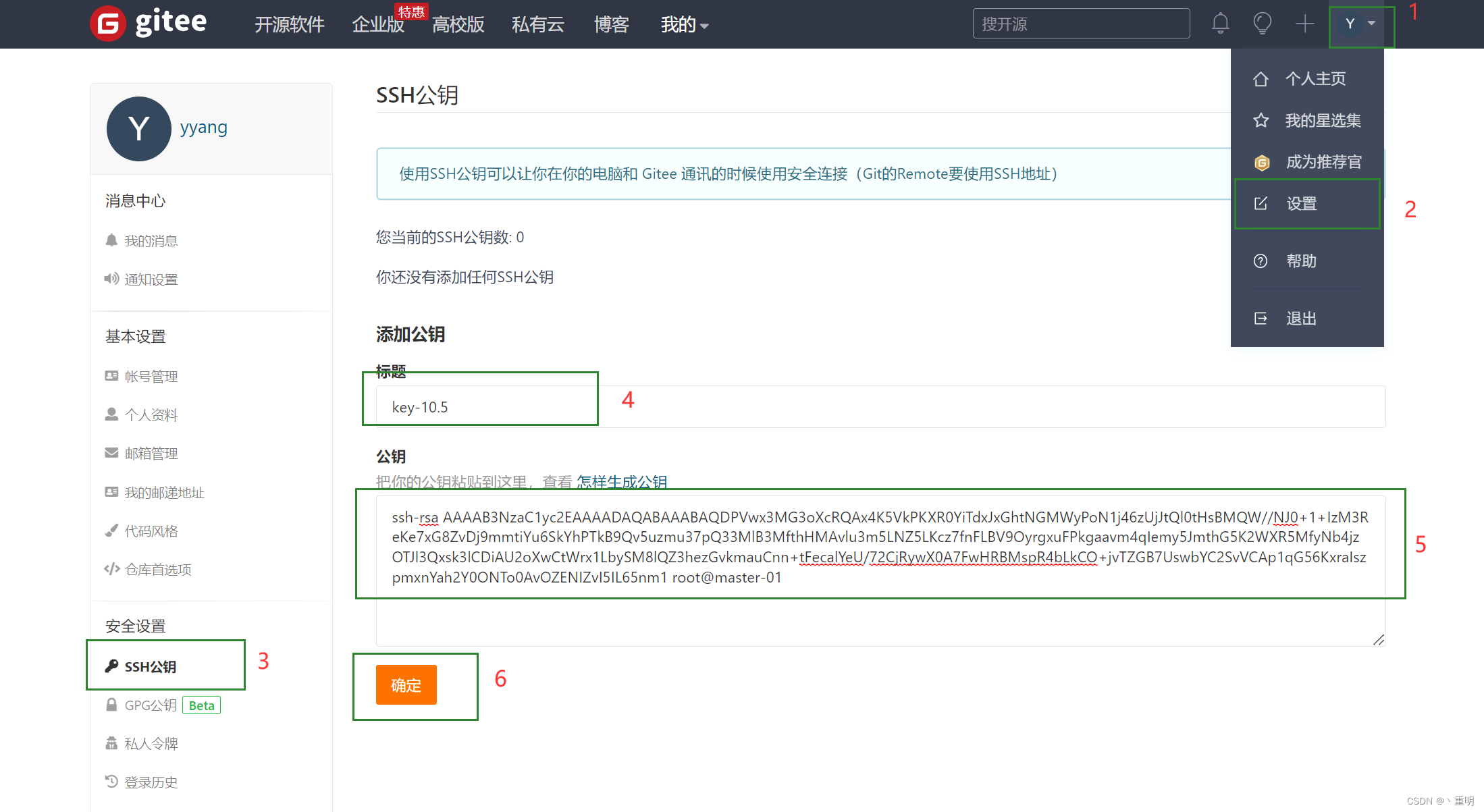Screen dimensions: 1484x812
Task: Click the icon beside 私人令牌
Action: 111,743
